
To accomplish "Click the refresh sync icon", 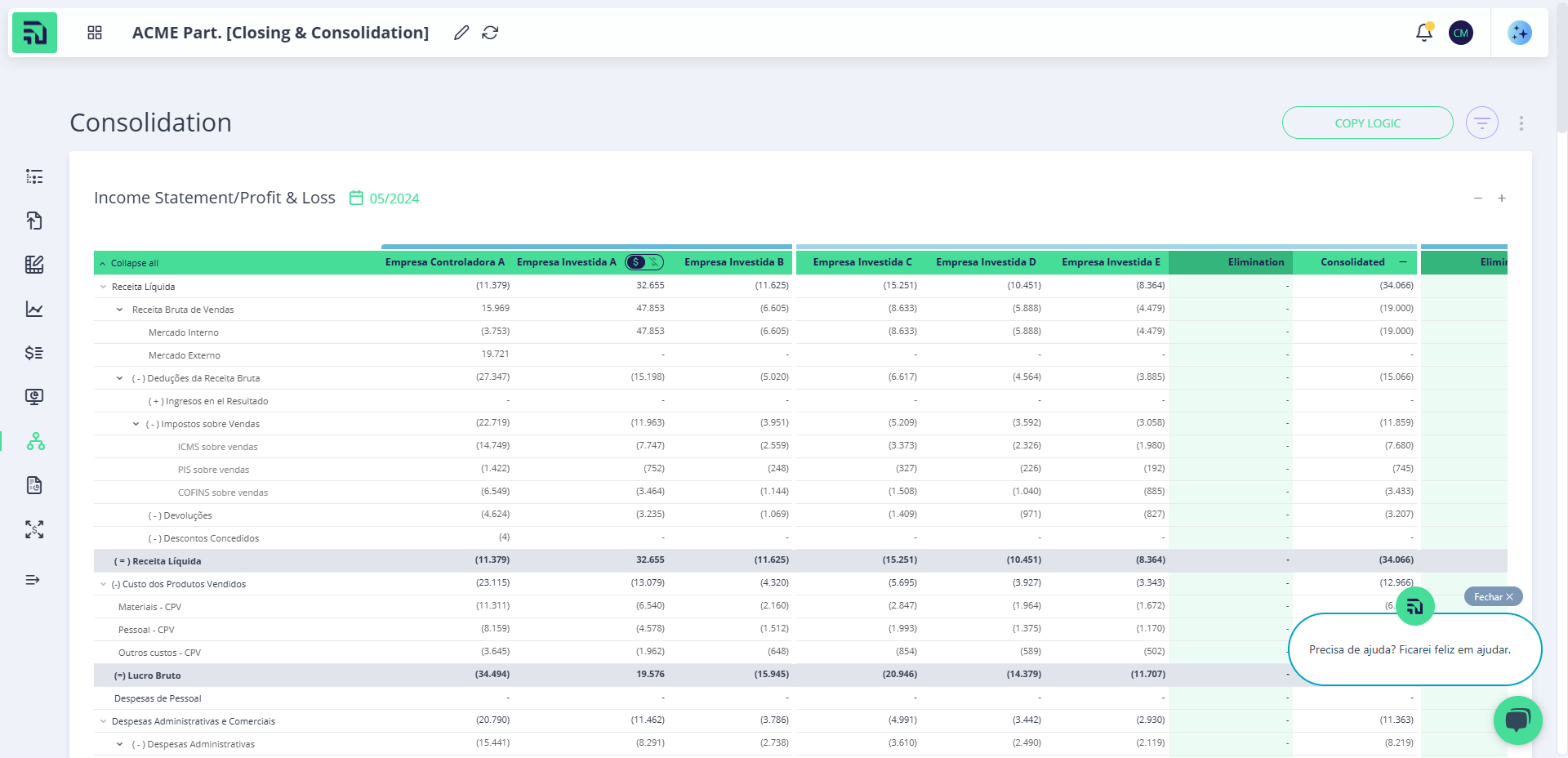I will click(490, 33).
